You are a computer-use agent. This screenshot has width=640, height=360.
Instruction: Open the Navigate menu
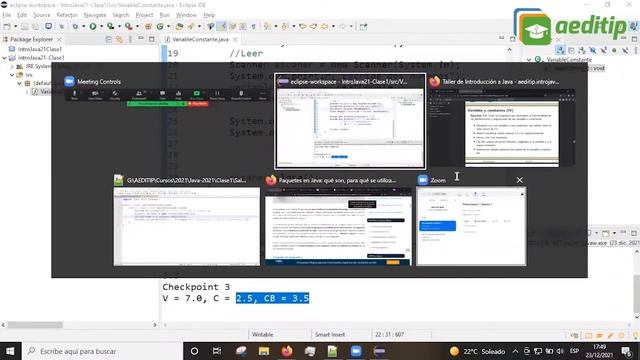[x=95, y=15]
